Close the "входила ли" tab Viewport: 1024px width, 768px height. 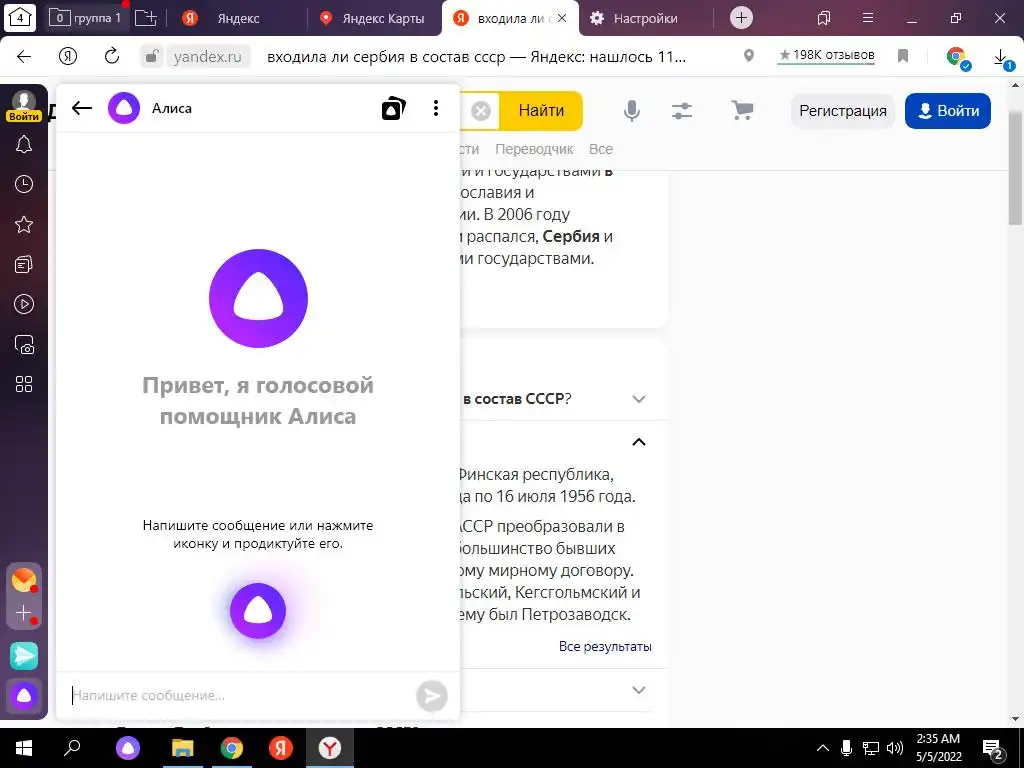(562, 18)
